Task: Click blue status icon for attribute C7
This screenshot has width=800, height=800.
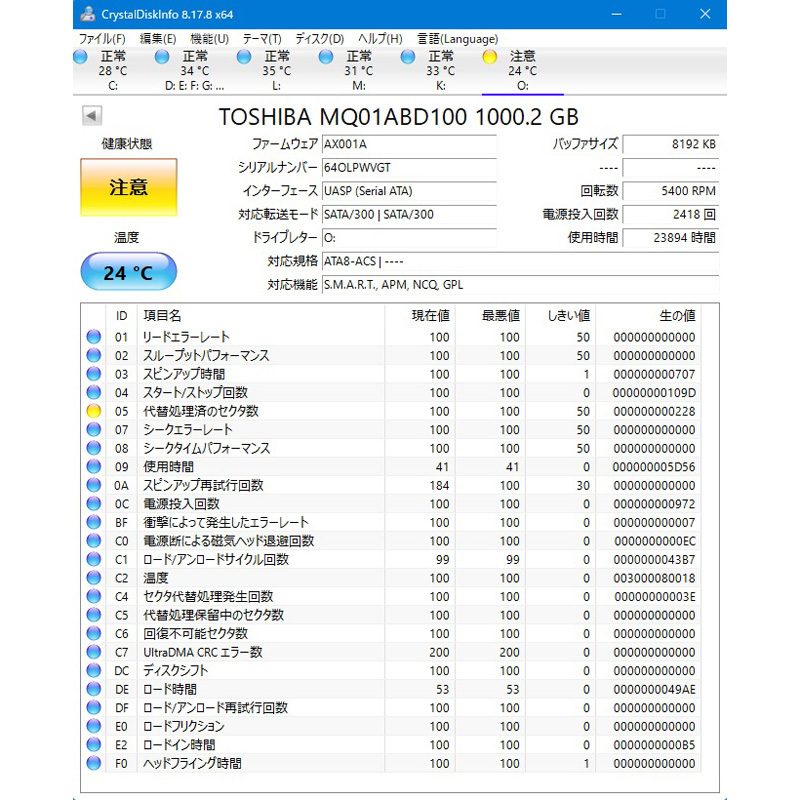Action: pyautogui.click(x=94, y=652)
